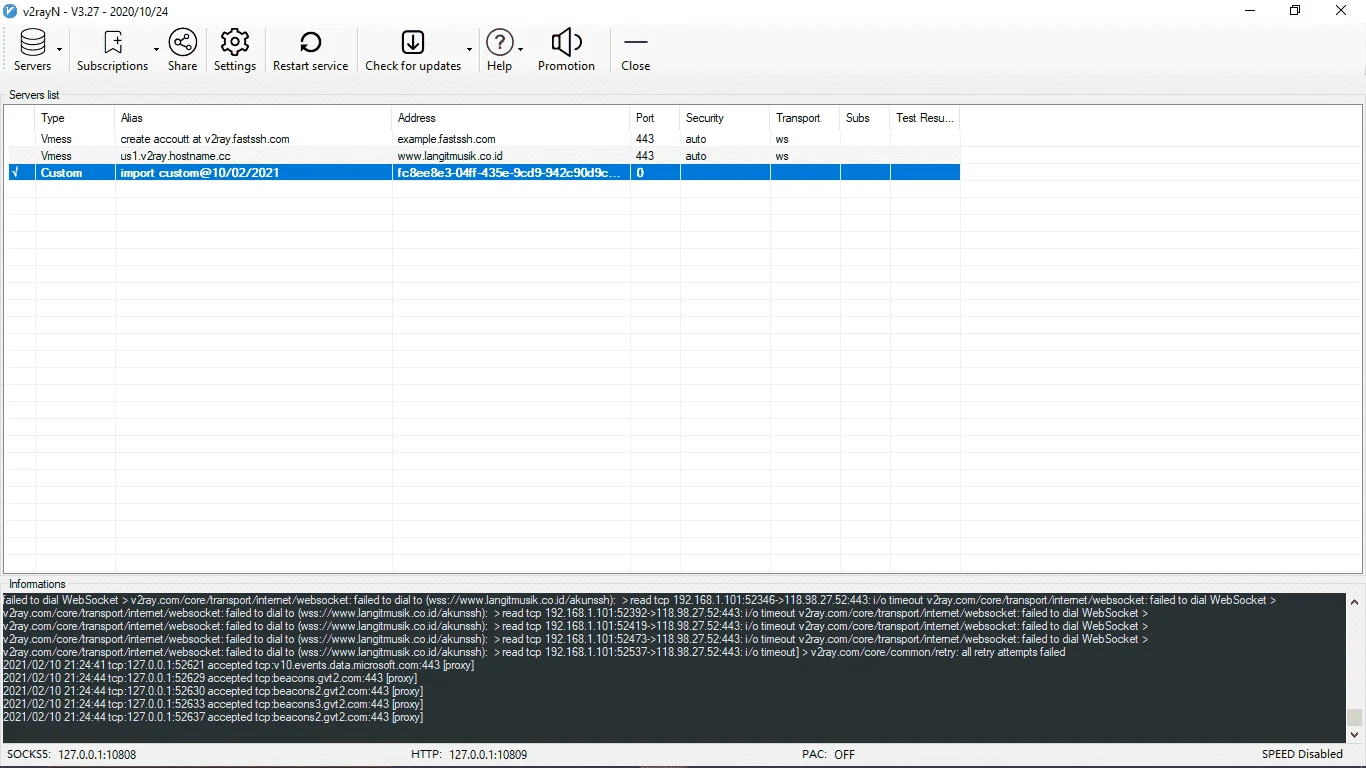Click the HTTP address 127.0.0.1:10809

pyautogui.click(x=488, y=755)
